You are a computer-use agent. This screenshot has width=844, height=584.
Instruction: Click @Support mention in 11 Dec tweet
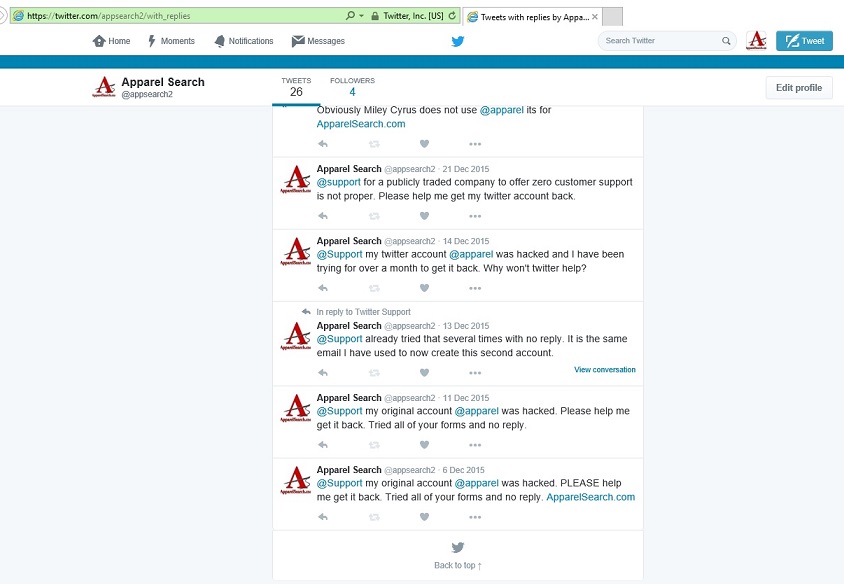point(339,411)
